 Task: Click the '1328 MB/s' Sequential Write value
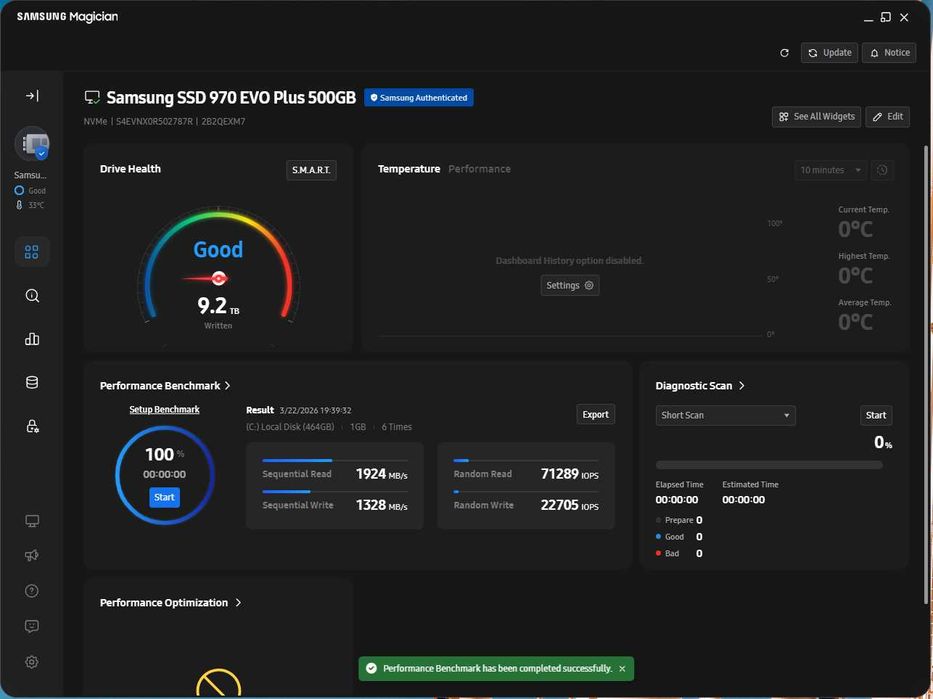coord(381,505)
